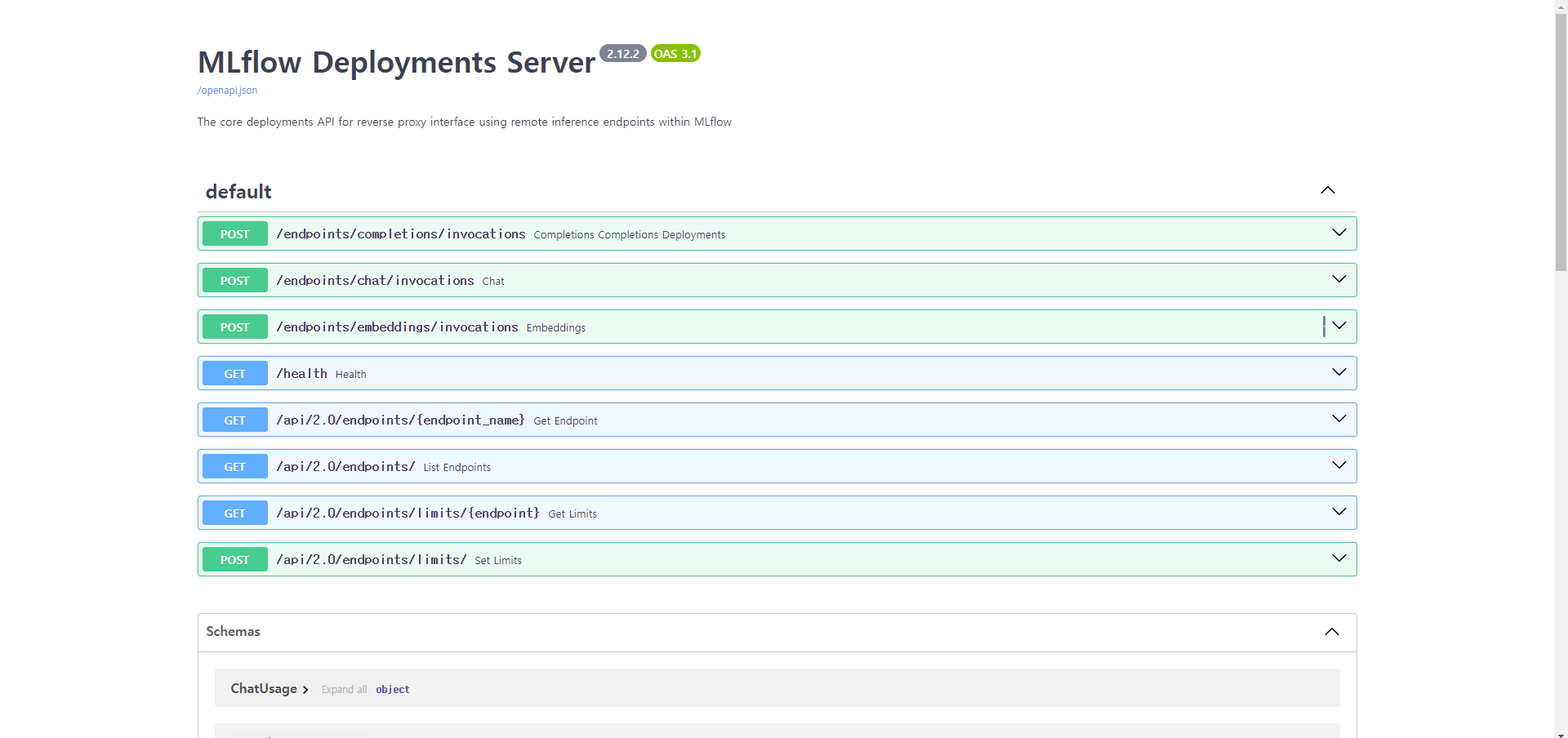Click Expand all for ChatUsage

tap(344, 690)
